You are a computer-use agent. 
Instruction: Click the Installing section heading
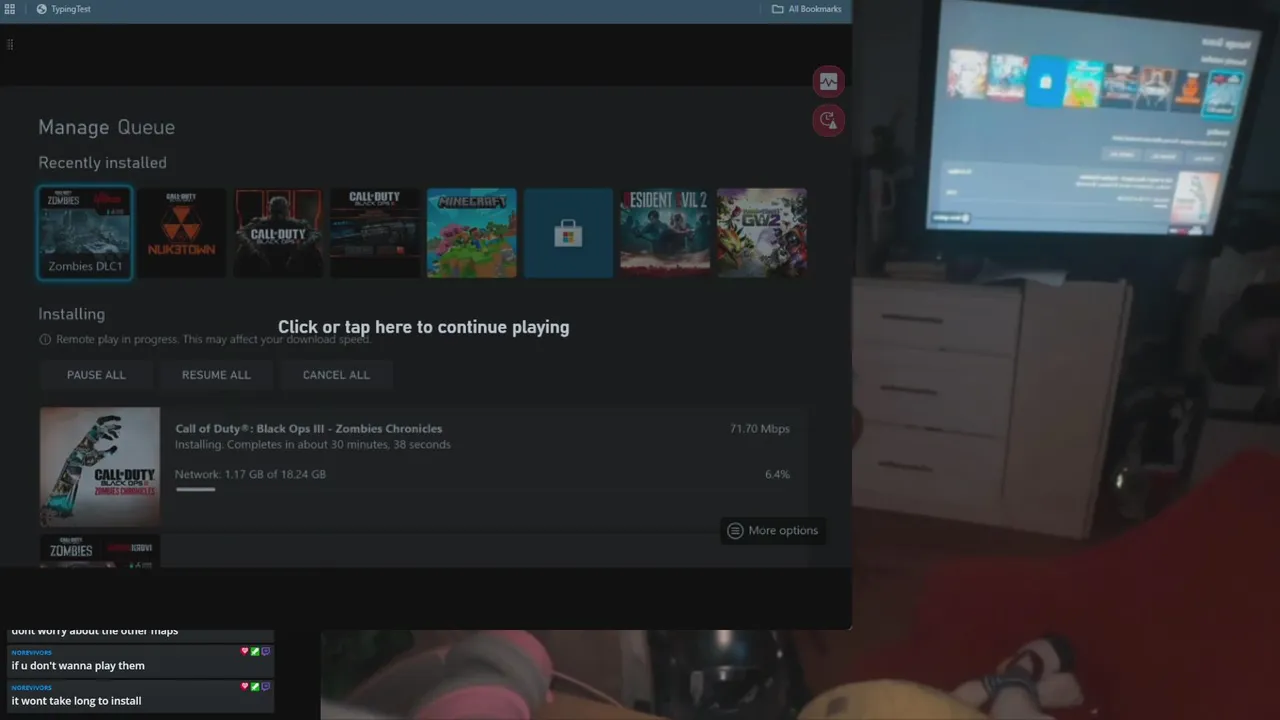[x=71, y=314]
